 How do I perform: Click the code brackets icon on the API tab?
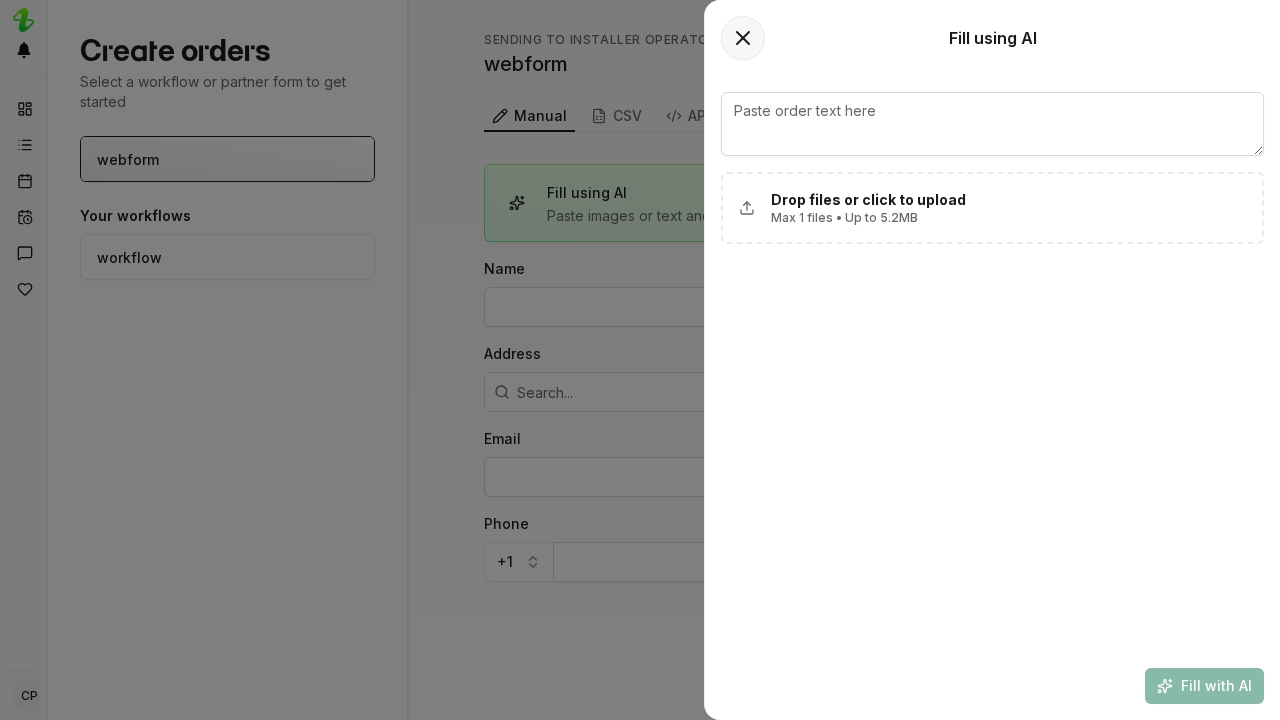point(674,116)
